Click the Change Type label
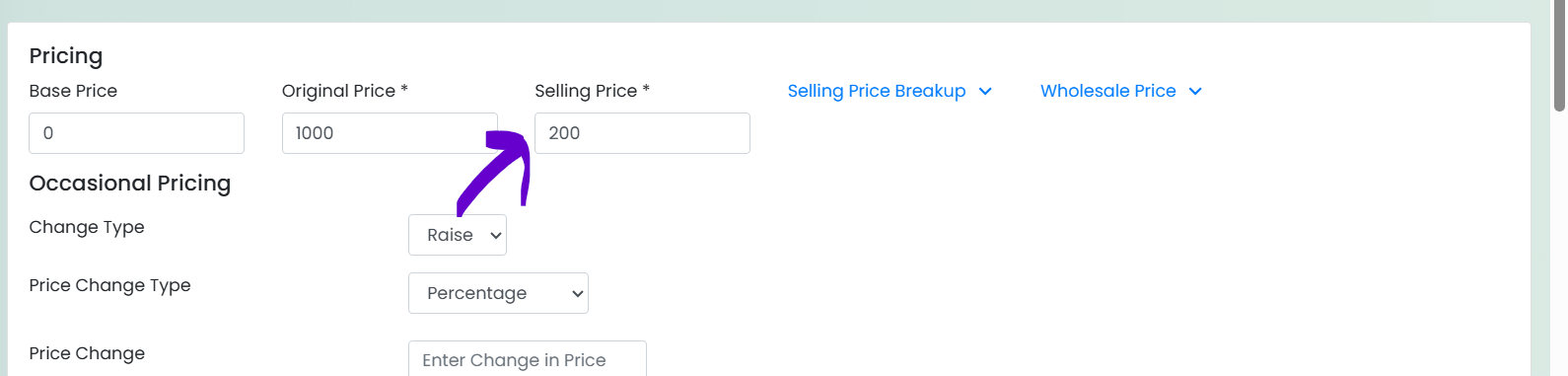The width and height of the screenshot is (1568, 376). pyautogui.click(x=87, y=227)
